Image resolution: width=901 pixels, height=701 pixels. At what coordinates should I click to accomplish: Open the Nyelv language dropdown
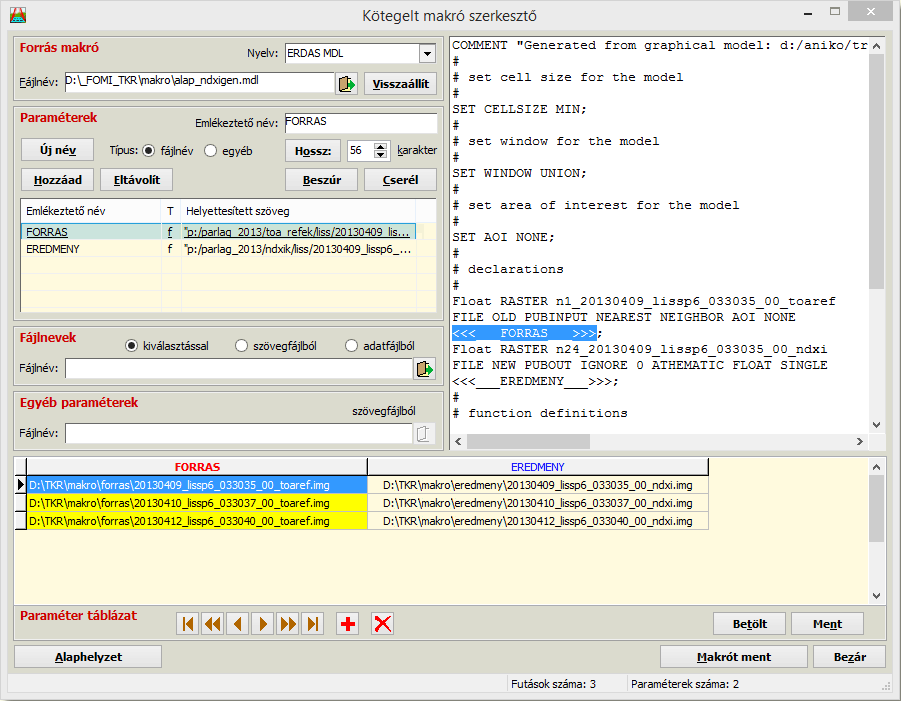pos(427,53)
